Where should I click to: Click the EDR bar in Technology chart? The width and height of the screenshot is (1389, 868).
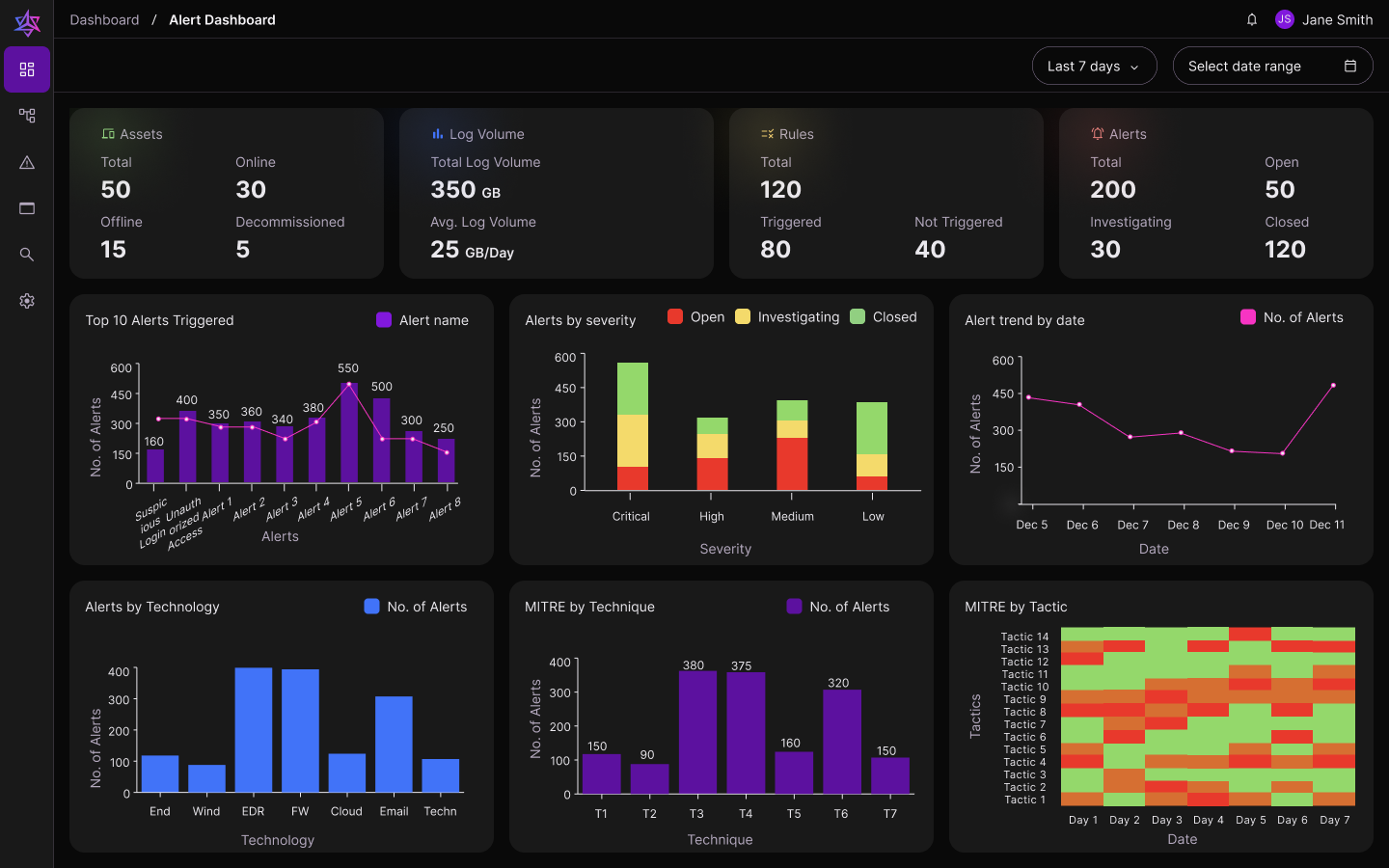(254, 729)
